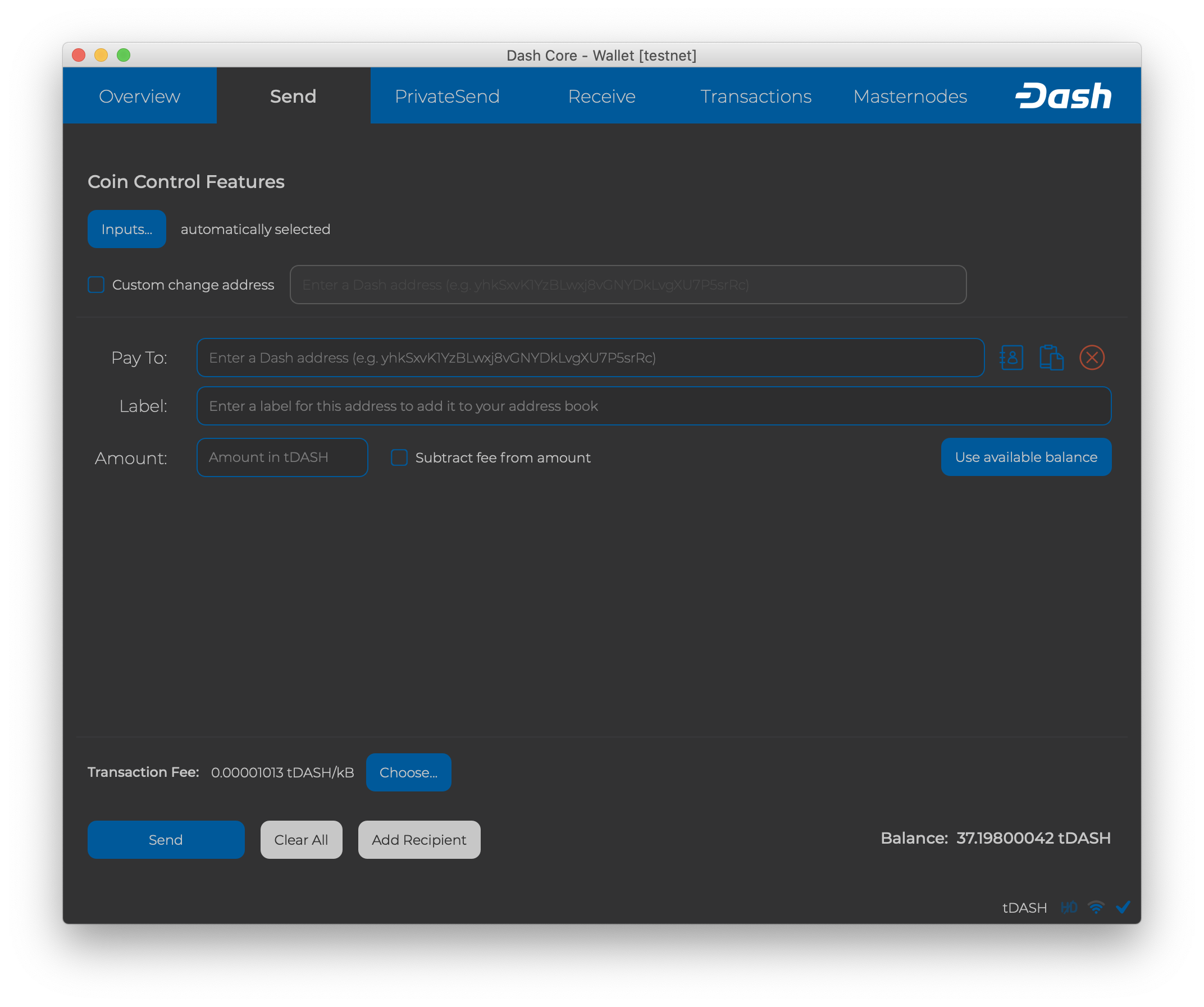
Task: Focus the Amount in tDASH field
Action: coord(282,457)
